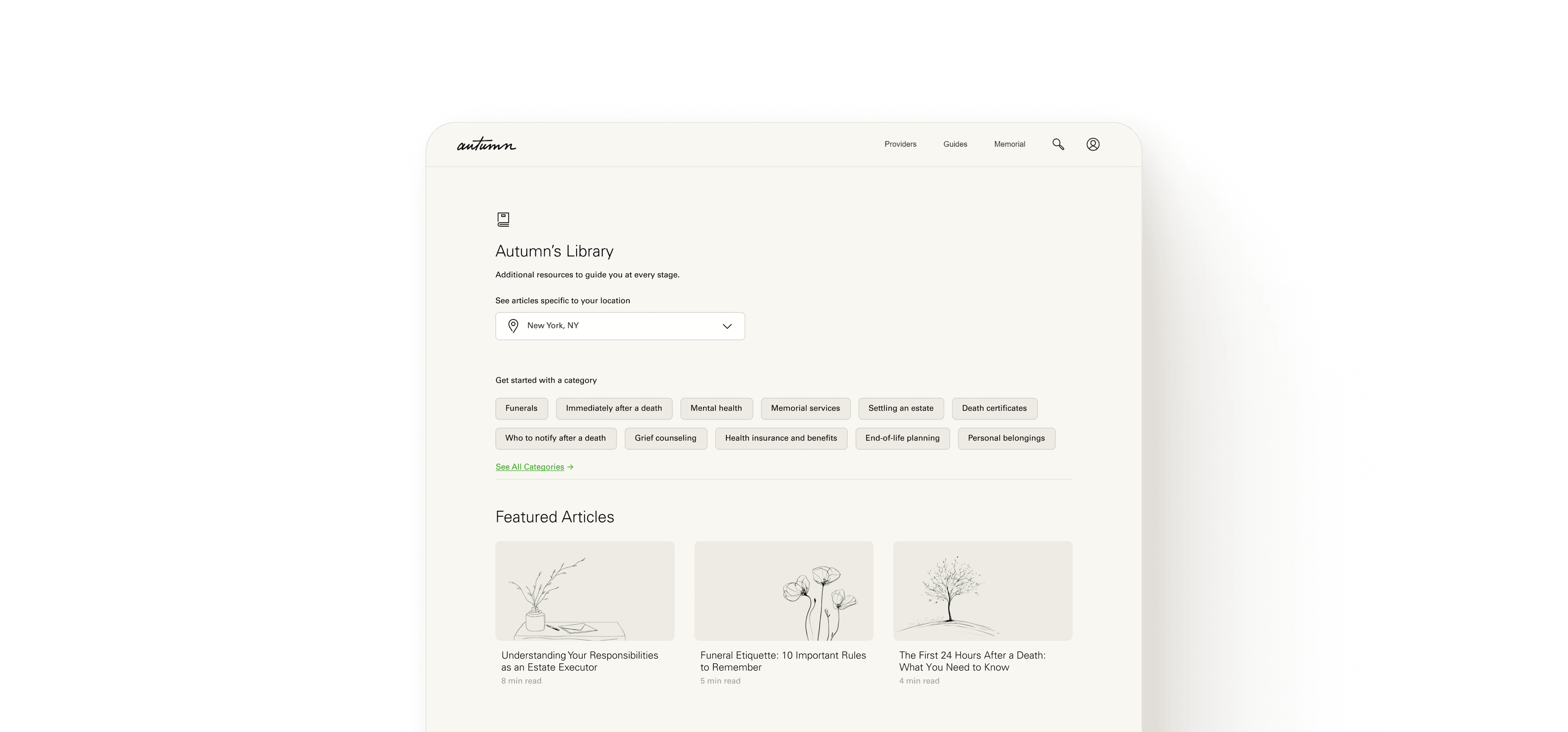Select the Memorial services category
This screenshot has height=732, width=1568.
click(x=805, y=408)
